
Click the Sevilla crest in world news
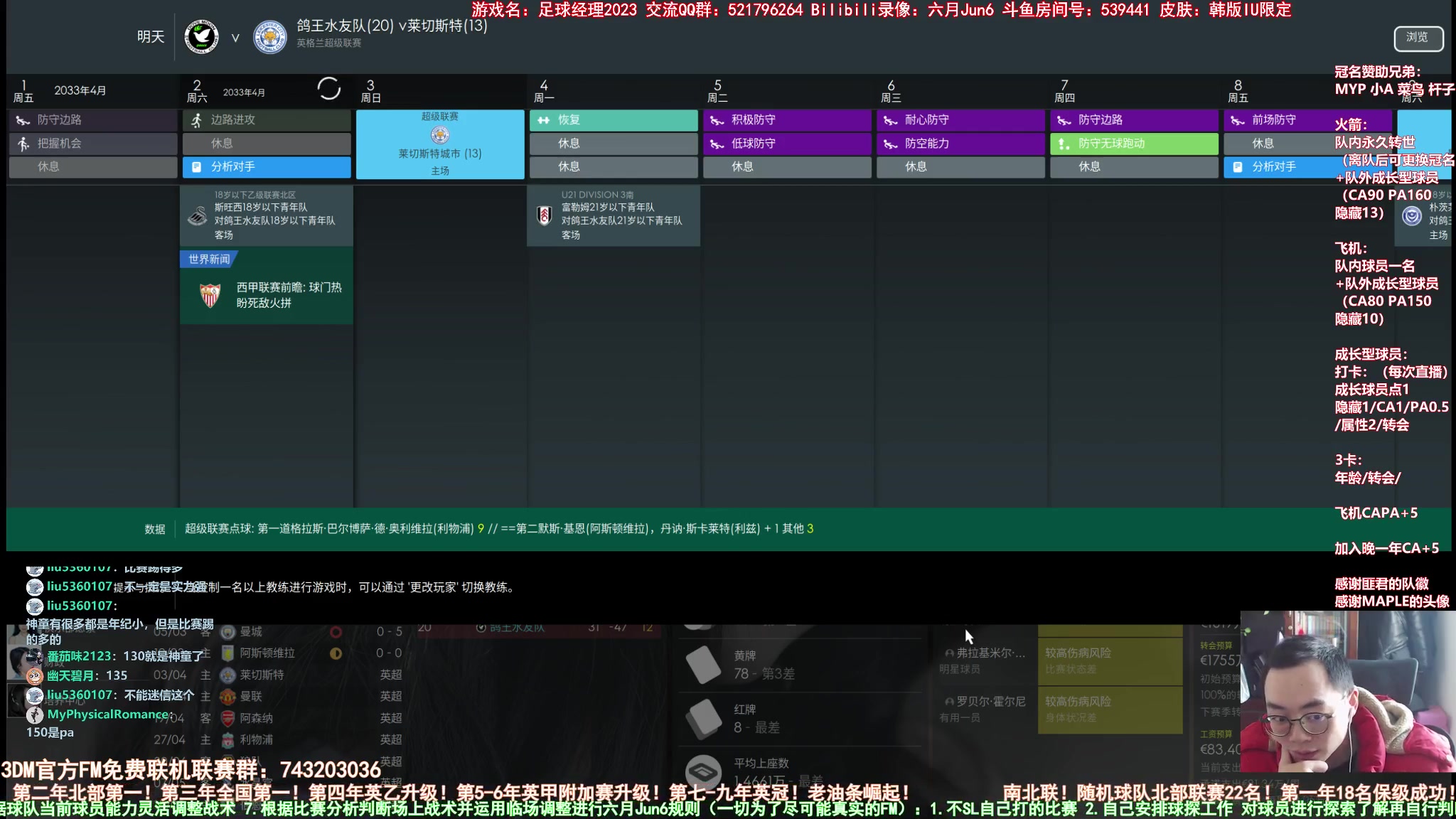[210, 295]
